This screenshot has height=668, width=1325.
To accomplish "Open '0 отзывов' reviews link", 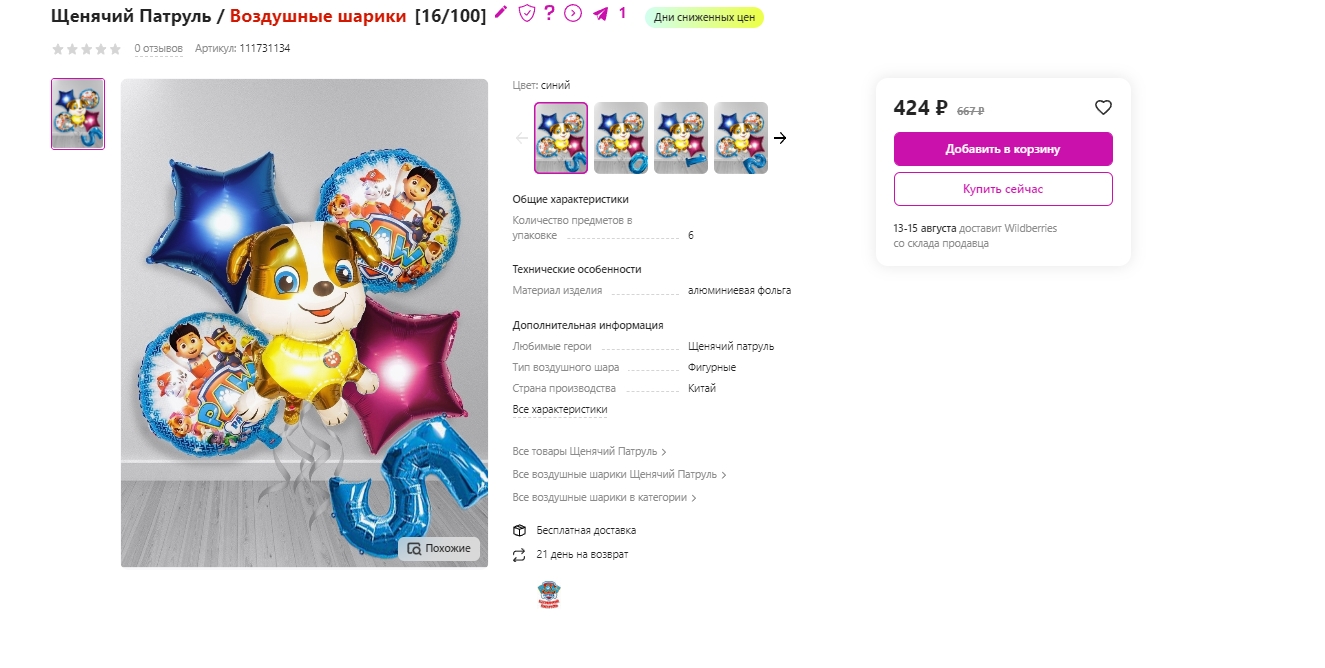I will coord(159,48).
